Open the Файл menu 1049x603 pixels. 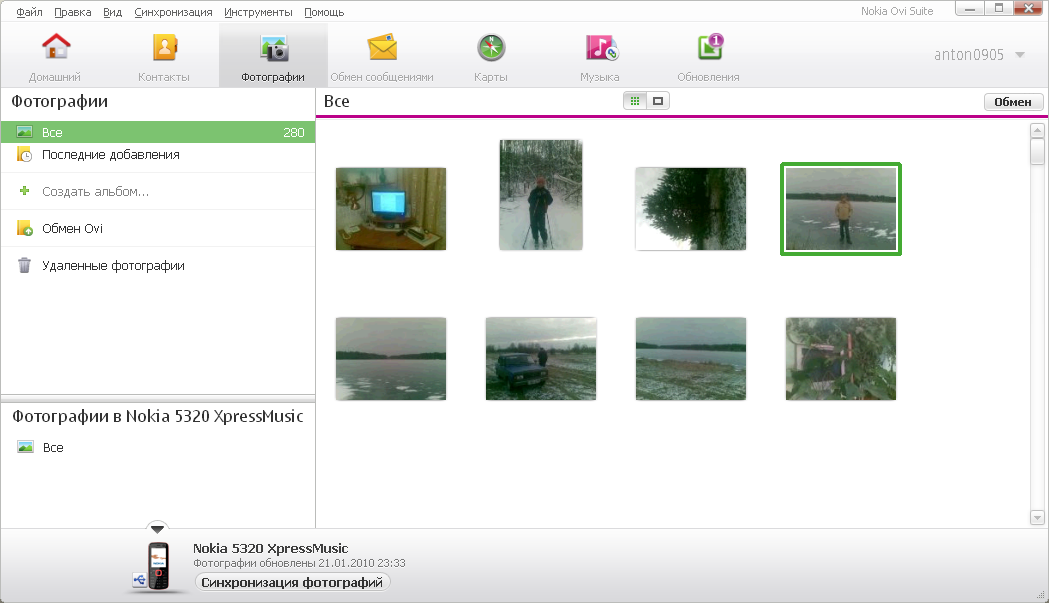[29, 12]
